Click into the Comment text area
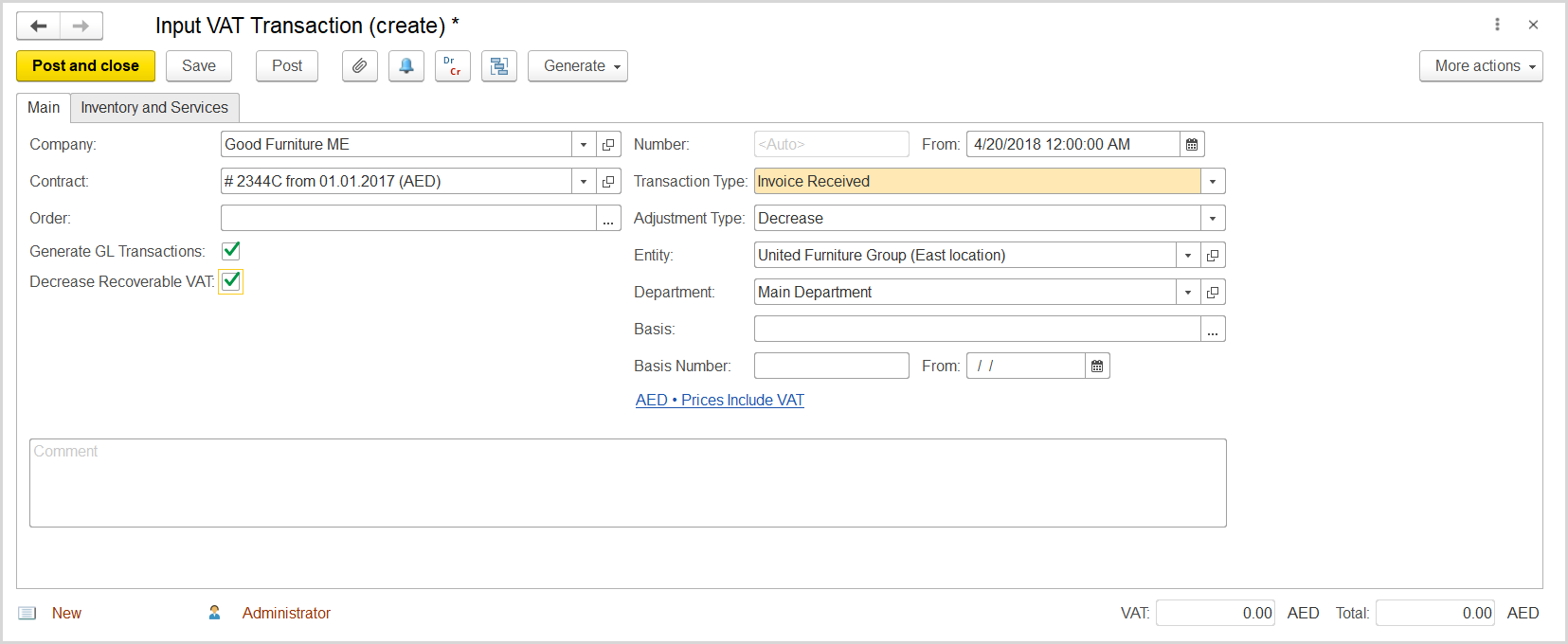The width and height of the screenshot is (1568, 644). [628, 483]
